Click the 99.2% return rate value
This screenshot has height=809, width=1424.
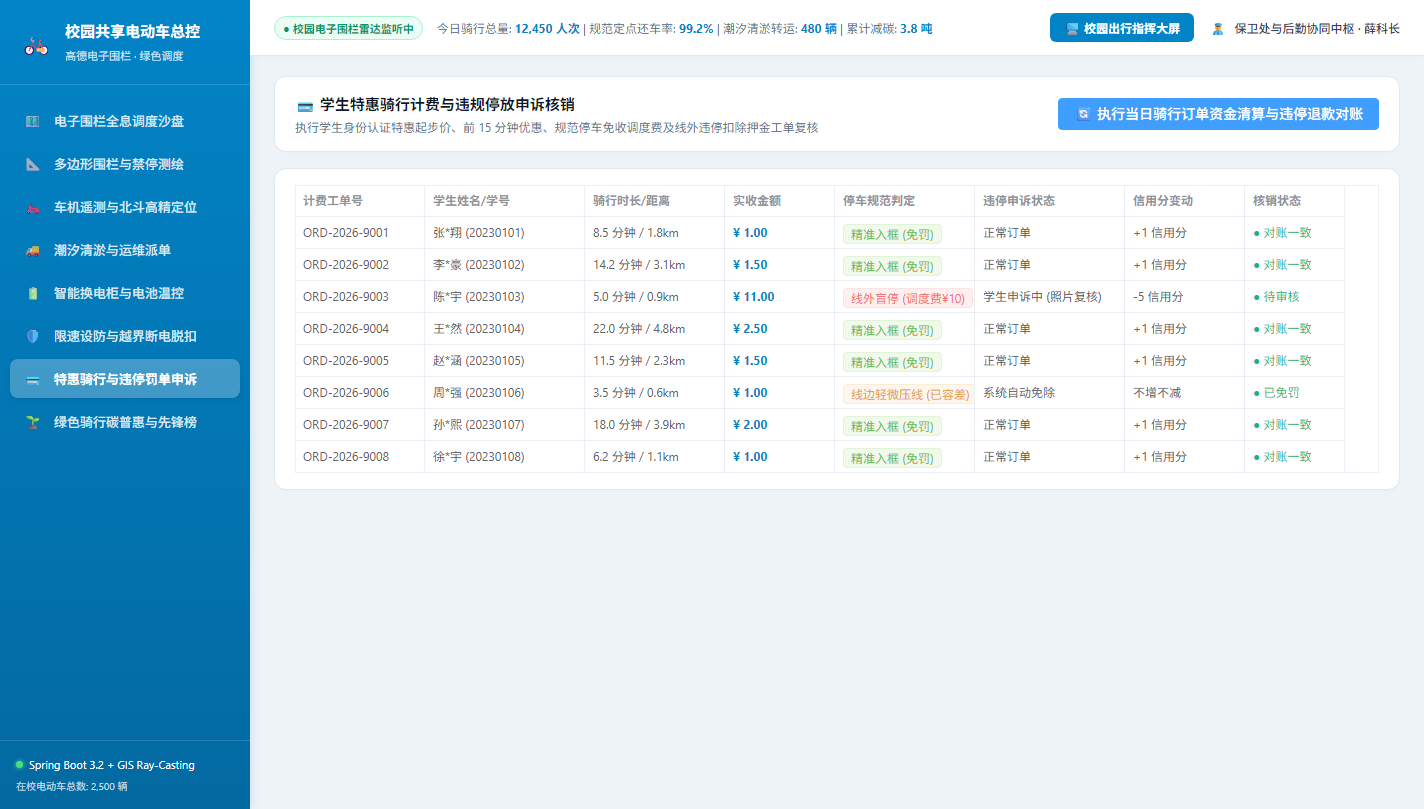tap(696, 29)
